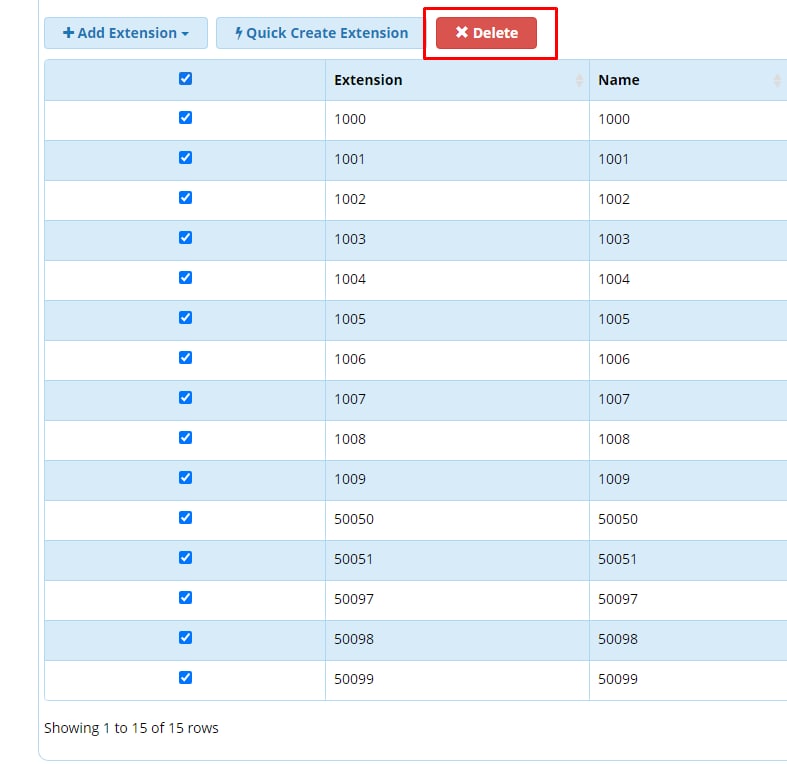Click the Extension column sort arrows icon
This screenshot has height=764, width=787.
tap(579, 80)
